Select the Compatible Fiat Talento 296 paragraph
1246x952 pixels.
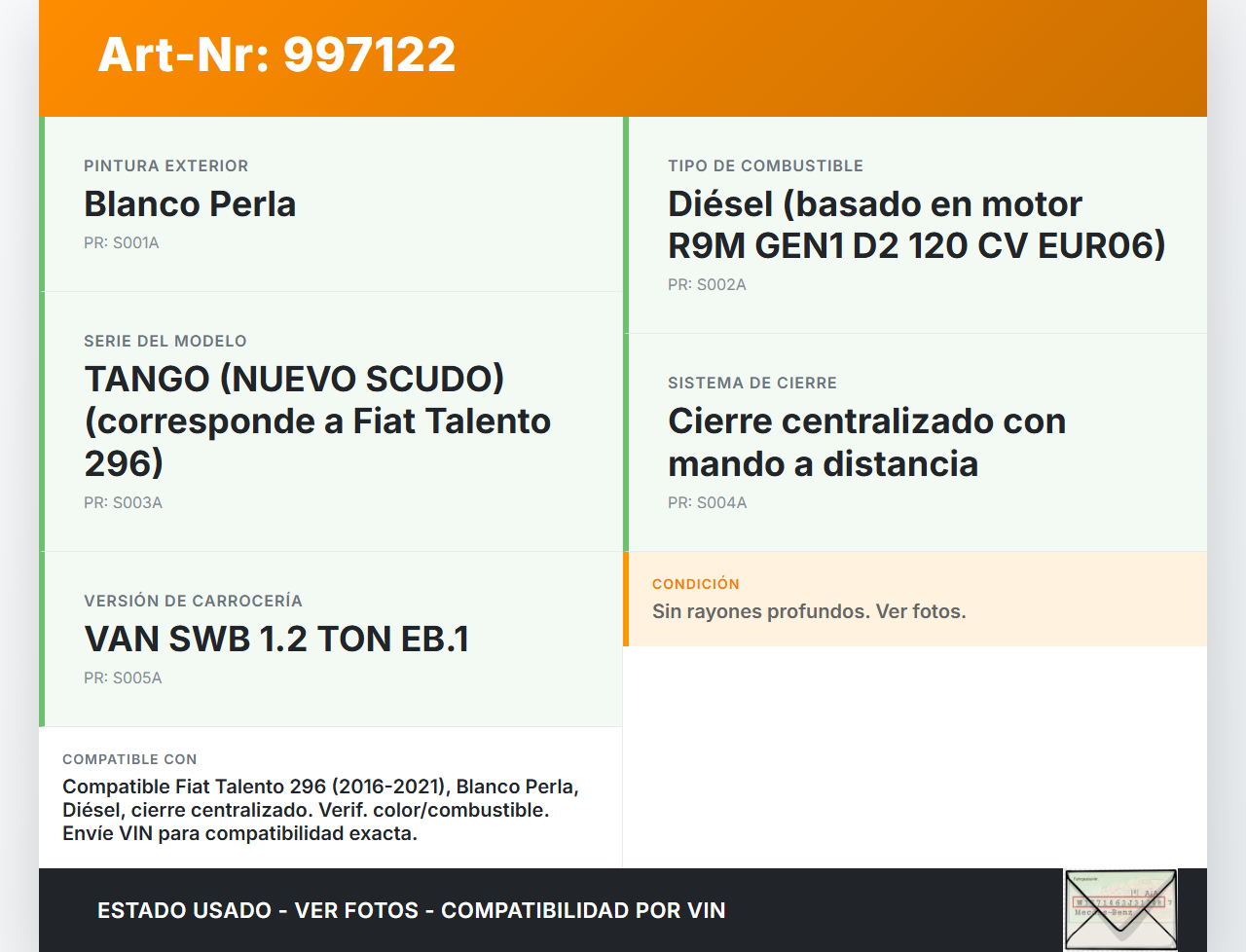pos(321,810)
